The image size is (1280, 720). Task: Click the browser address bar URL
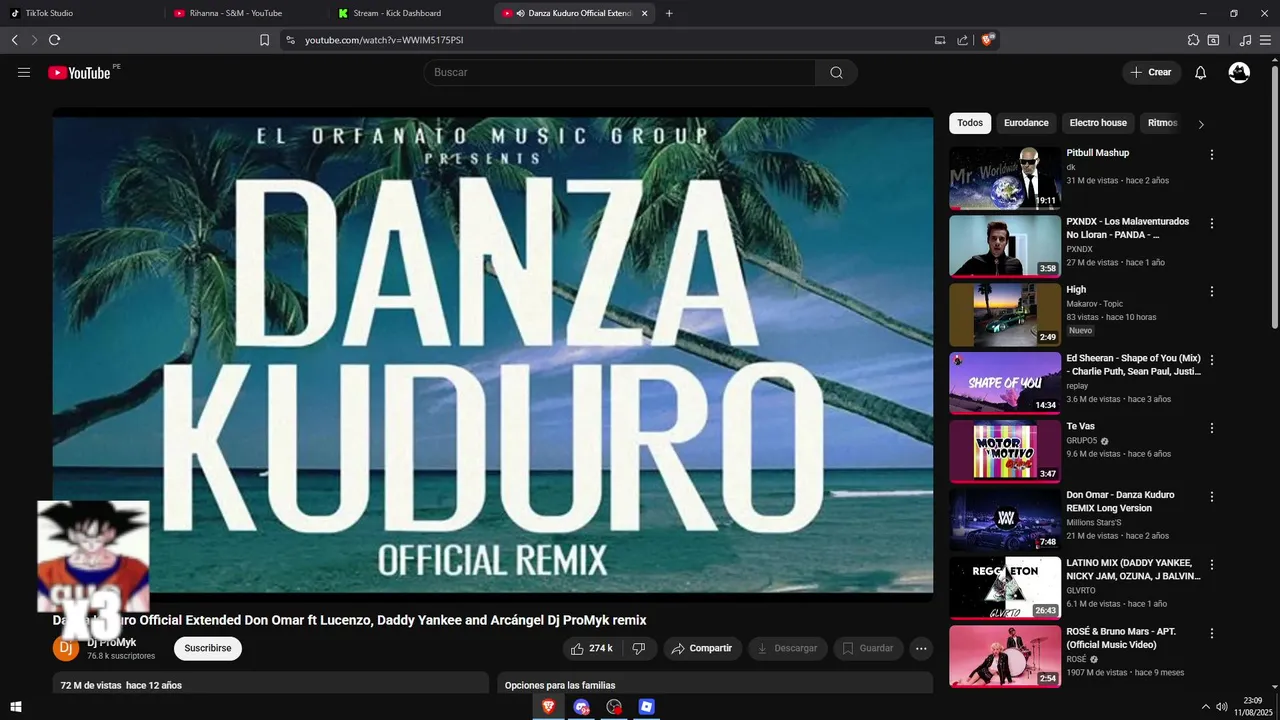(385, 40)
